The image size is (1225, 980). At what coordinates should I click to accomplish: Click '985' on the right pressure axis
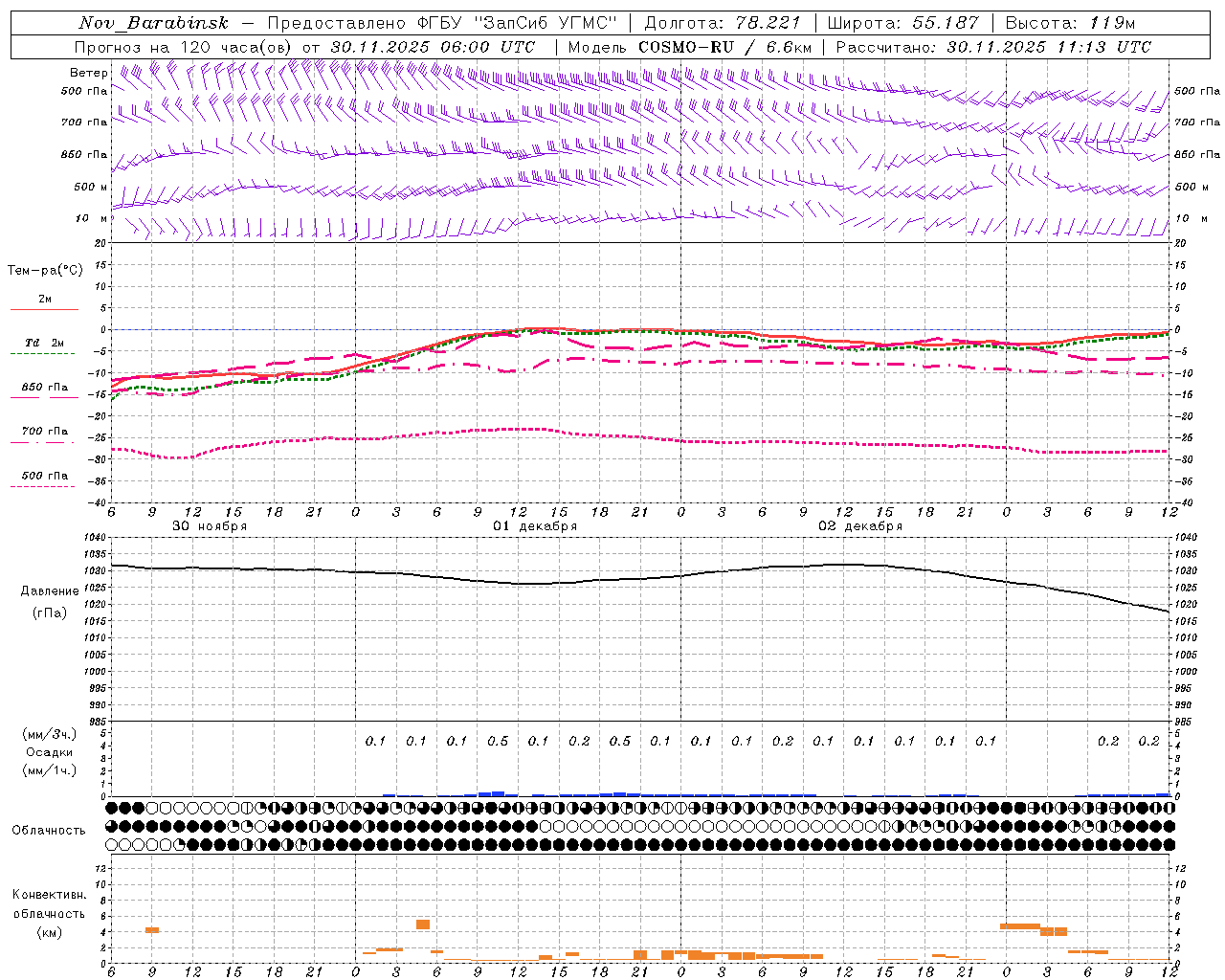click(x=1186, y=722)
